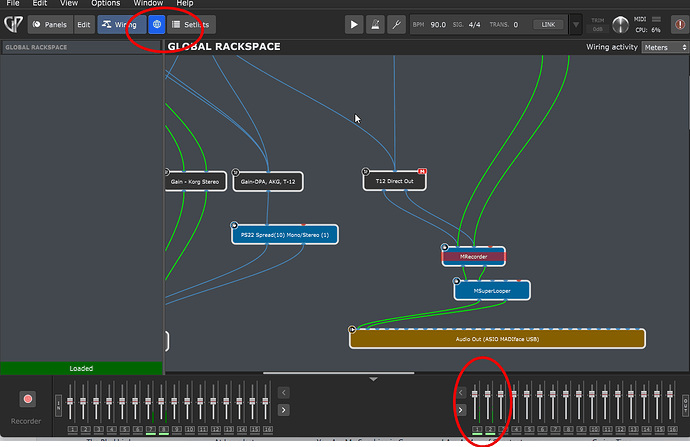The height and width of the screenshot is (447, 690).
Task: Open the Edit menu in menu bar
Action: pos(40,3)
